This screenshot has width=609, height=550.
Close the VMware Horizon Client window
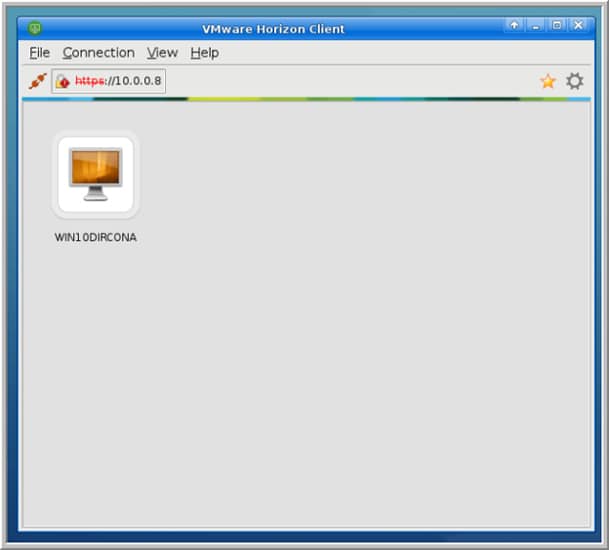(578, 26)
